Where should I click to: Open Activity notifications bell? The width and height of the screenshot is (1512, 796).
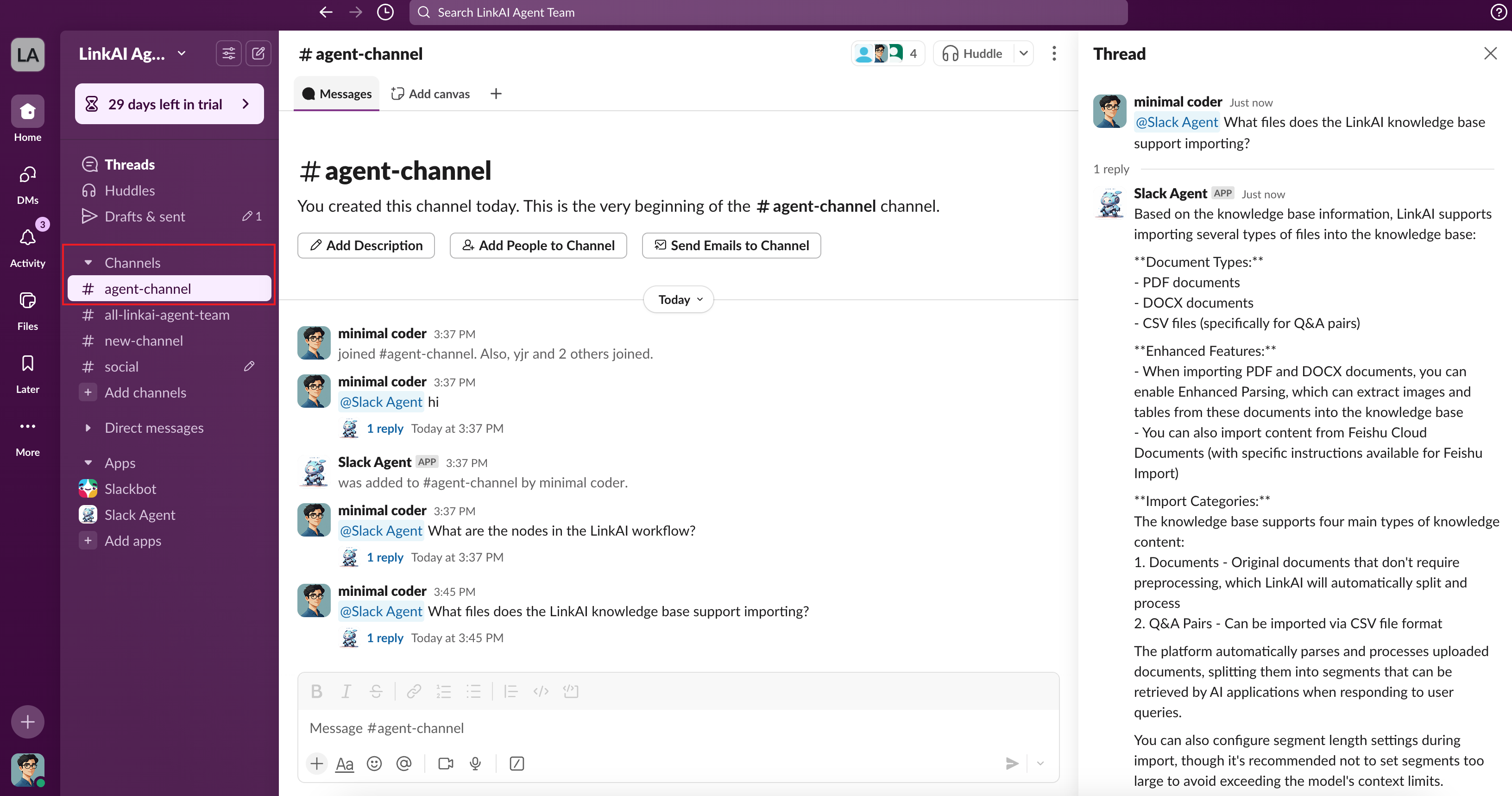click(x=28, y=238)
